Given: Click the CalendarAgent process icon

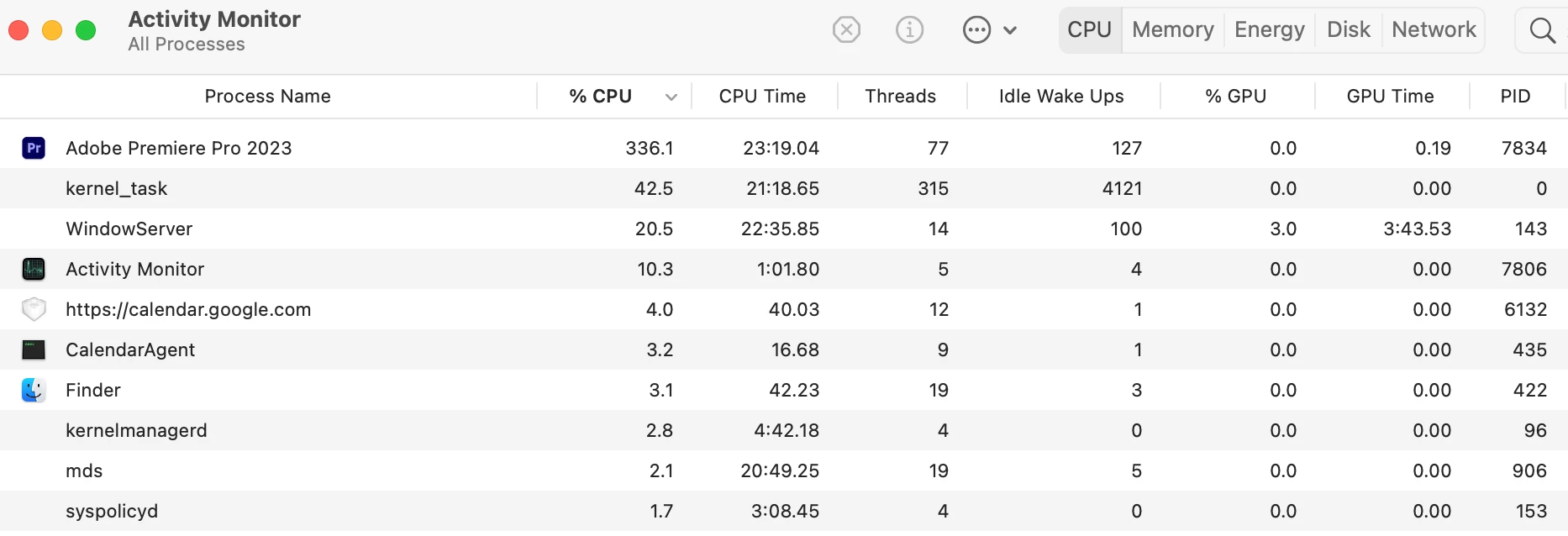Looking at the screenshot, I should point(34,349).
